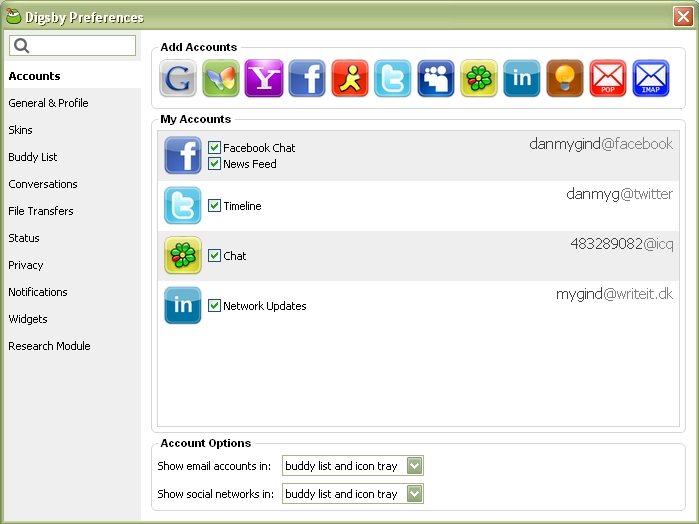
Task: Add a Yahoo account
Action: pos(264,78)
